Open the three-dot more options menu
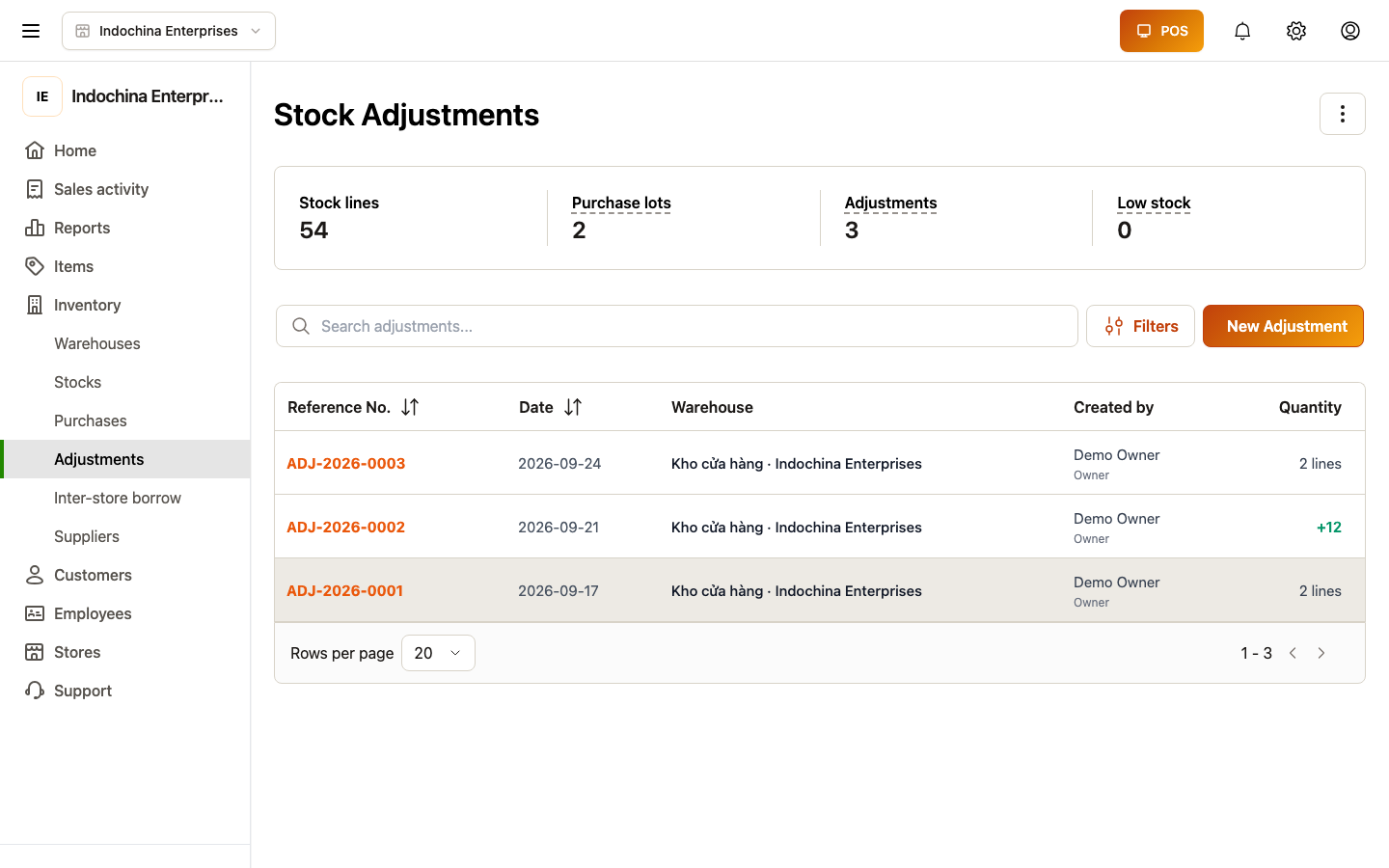Viewport: 1389px width, 868px height. click(1343, 114)
